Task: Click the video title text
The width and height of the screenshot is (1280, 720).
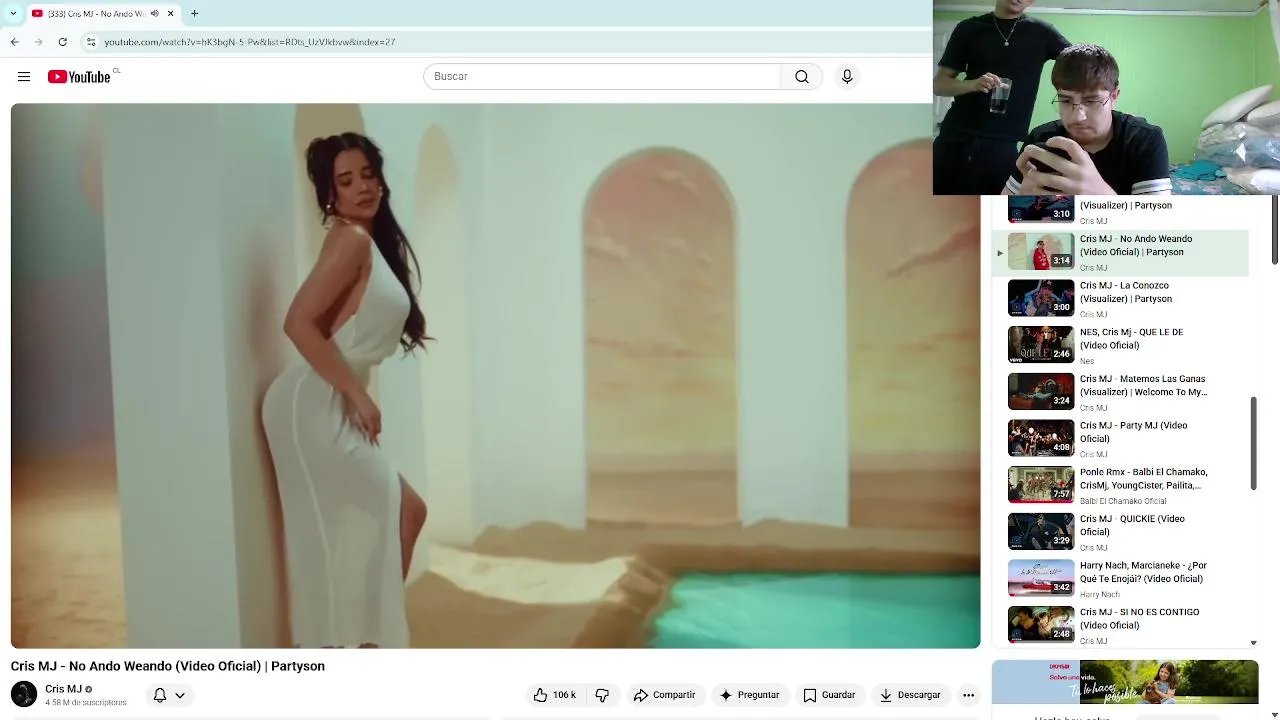Action: (x=168, y=666)
